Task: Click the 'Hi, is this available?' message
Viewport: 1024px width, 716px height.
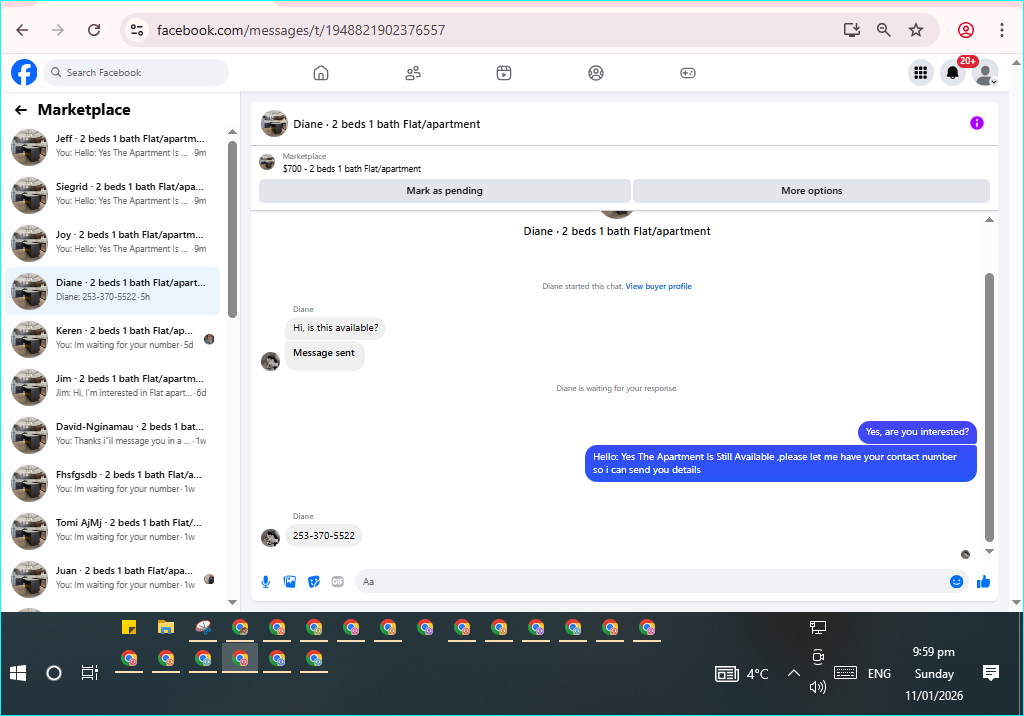Action: pyautogui.click(x=335, y=328)
